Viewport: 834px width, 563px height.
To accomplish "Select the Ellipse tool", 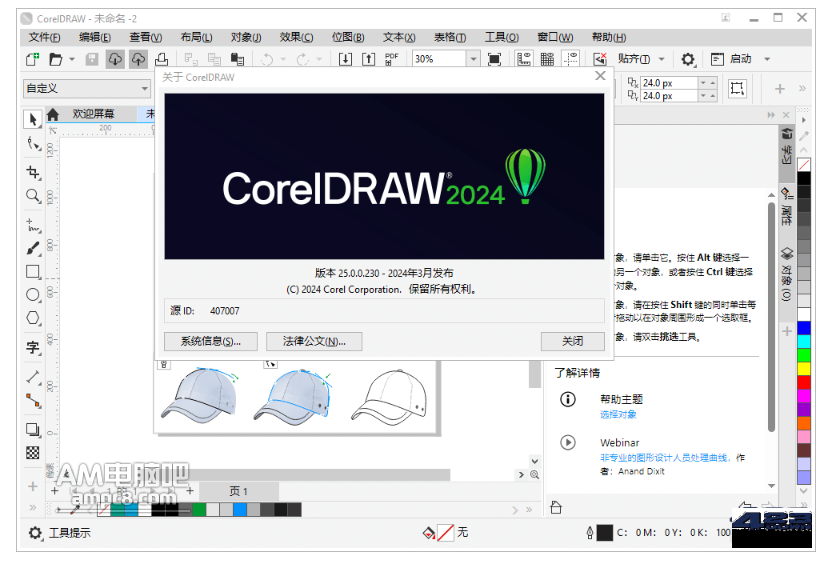I will [33, 295].
